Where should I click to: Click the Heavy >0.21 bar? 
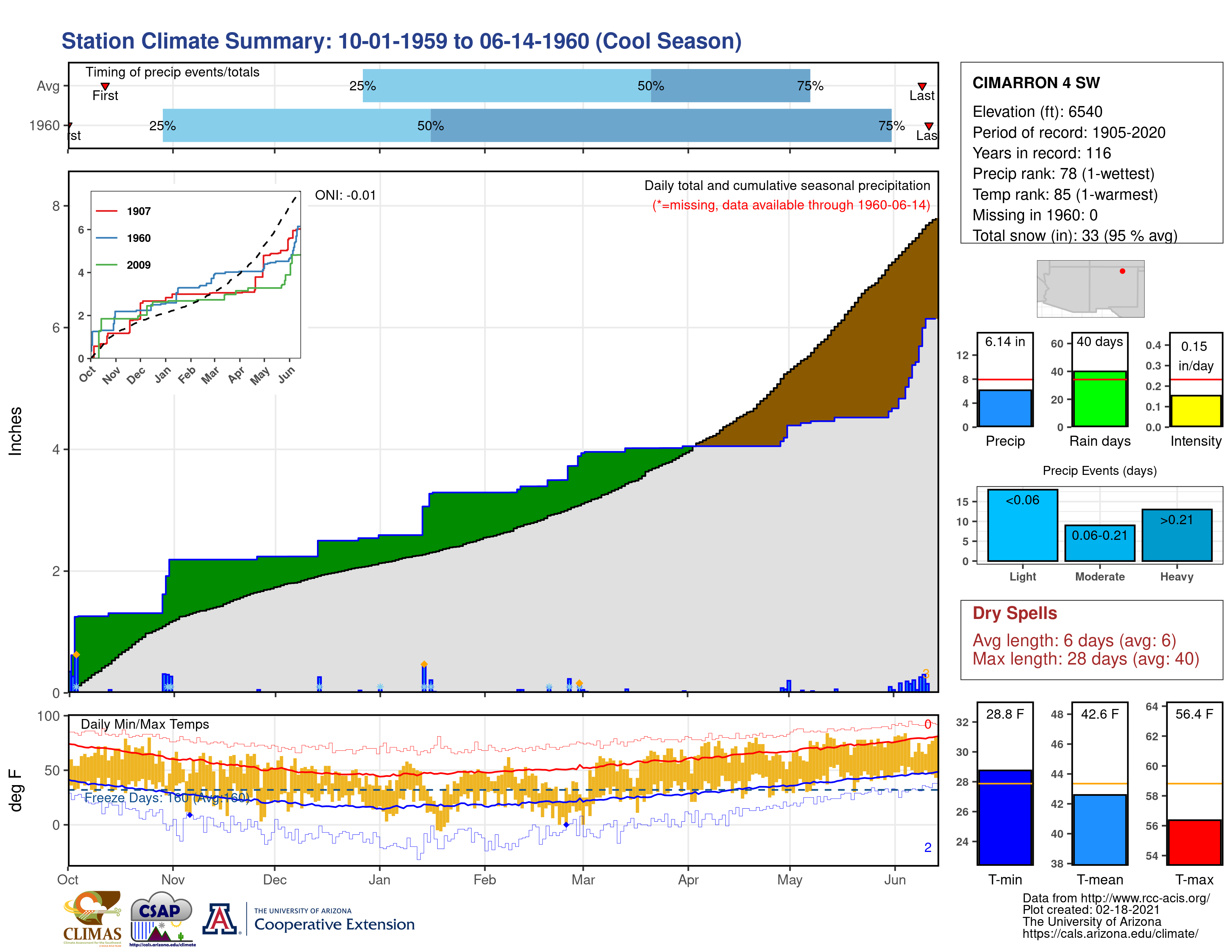[1177, 535]
